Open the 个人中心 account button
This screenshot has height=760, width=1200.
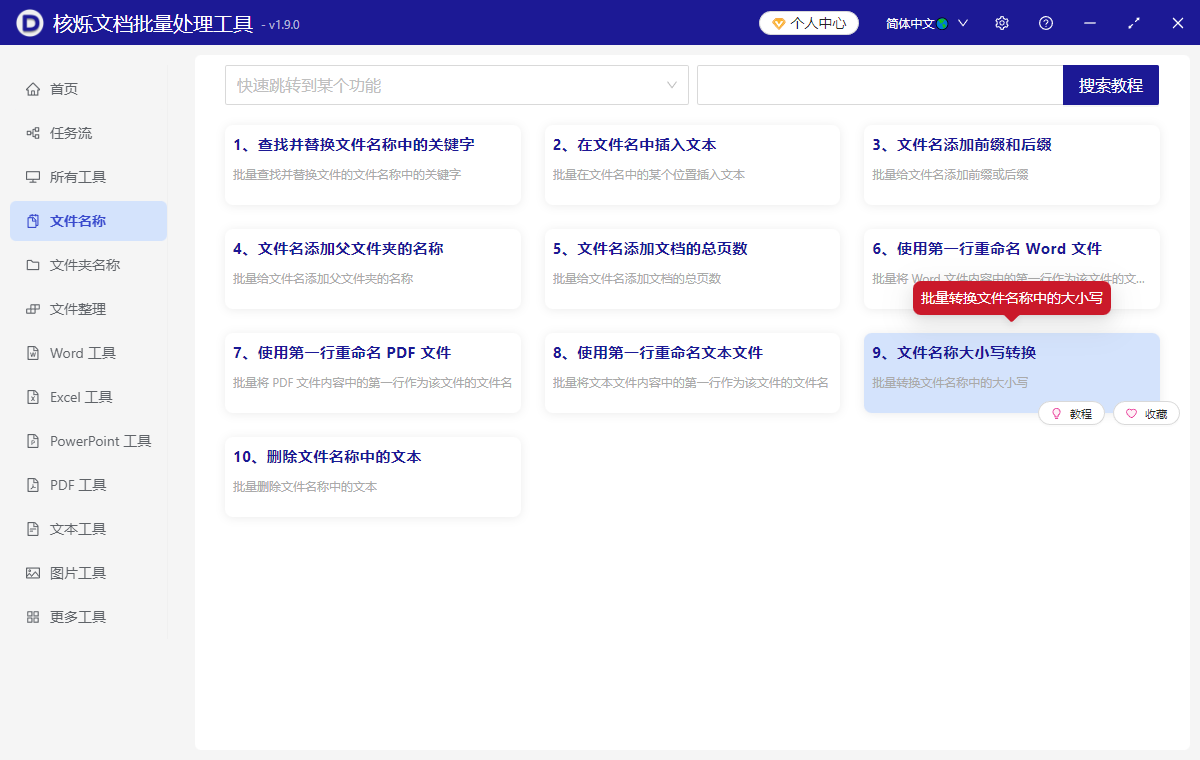[x=808, y=23]
